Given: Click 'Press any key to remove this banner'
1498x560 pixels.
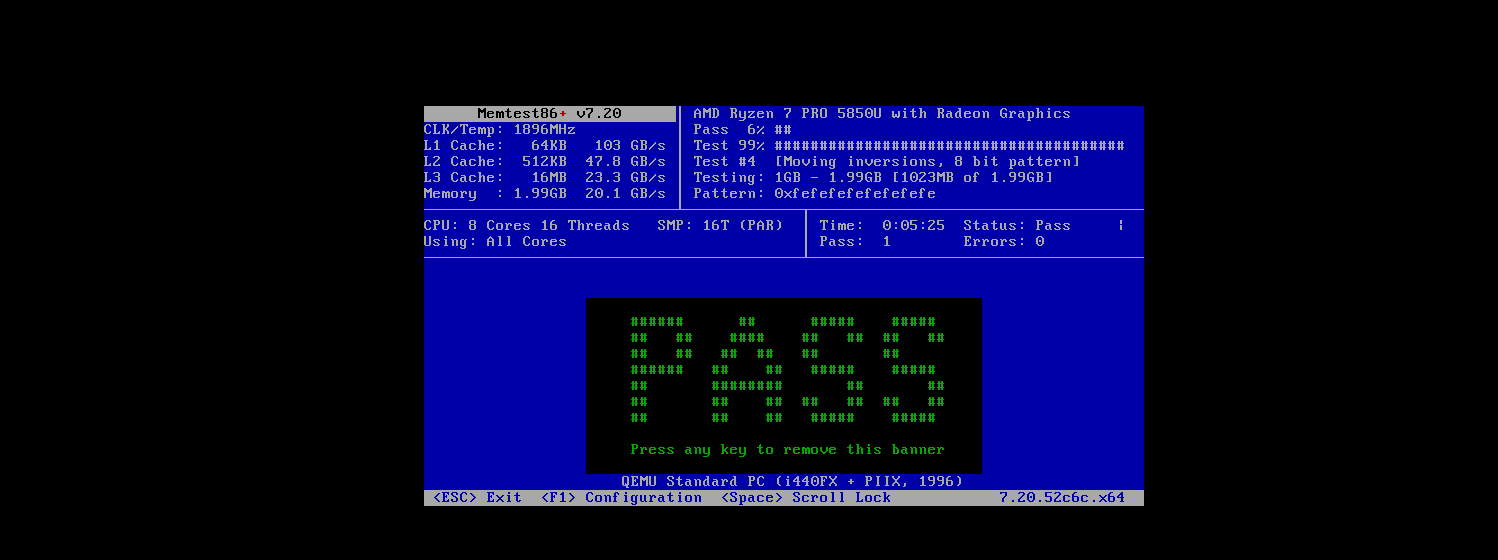Looking at the screenshot, I should [787, 450].
